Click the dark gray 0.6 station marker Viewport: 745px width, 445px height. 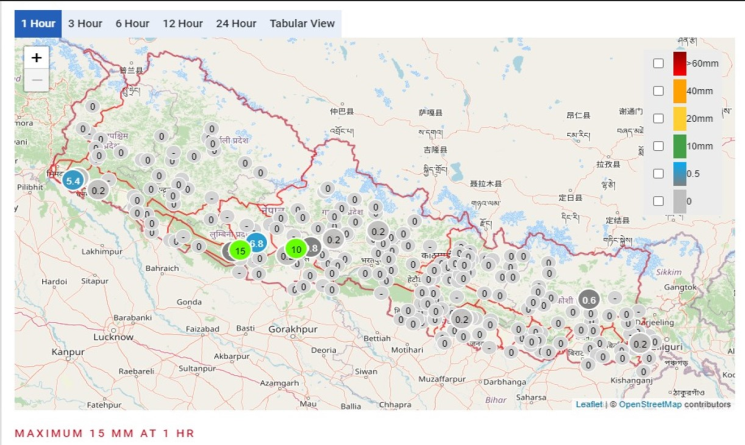589,300
